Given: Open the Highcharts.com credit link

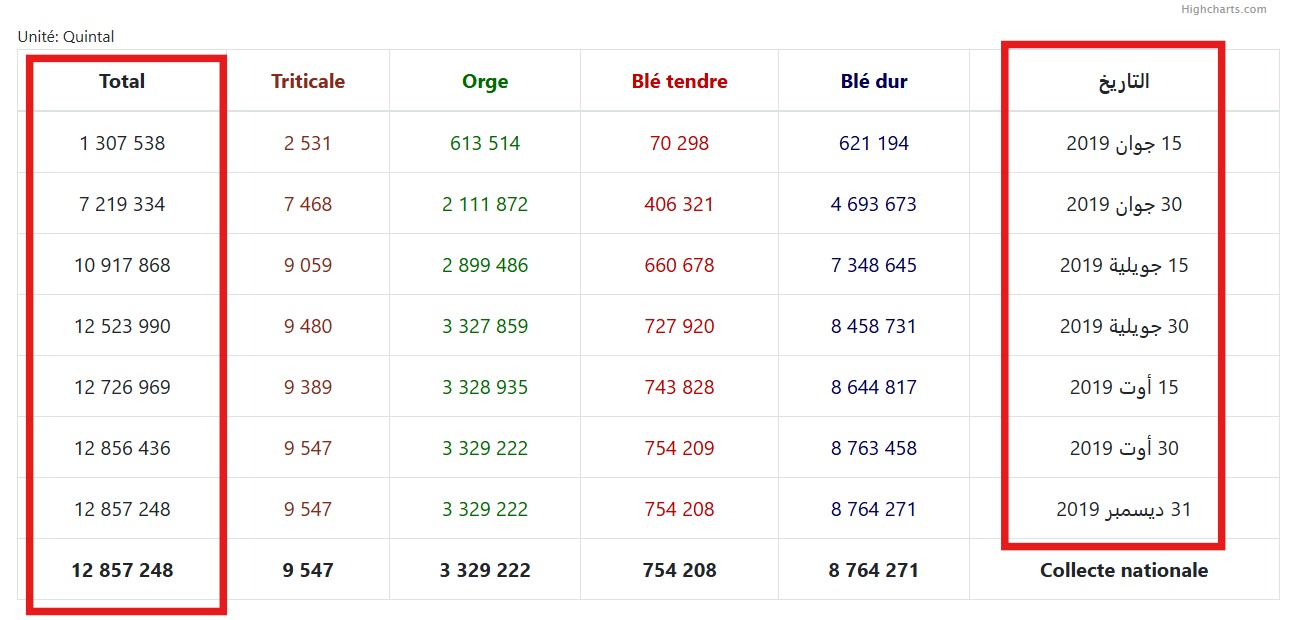Looking at the screenshot, I should coord(1223,9).
